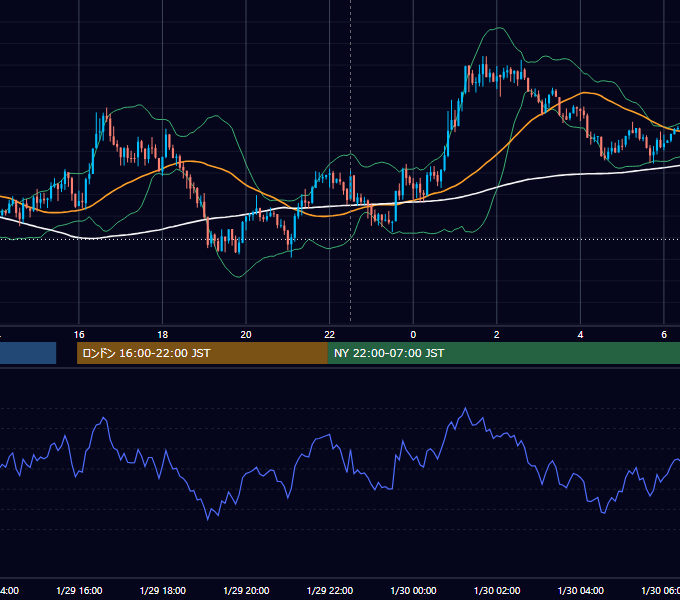Click the 2 hour label on price chart axis

click(497, 335)
